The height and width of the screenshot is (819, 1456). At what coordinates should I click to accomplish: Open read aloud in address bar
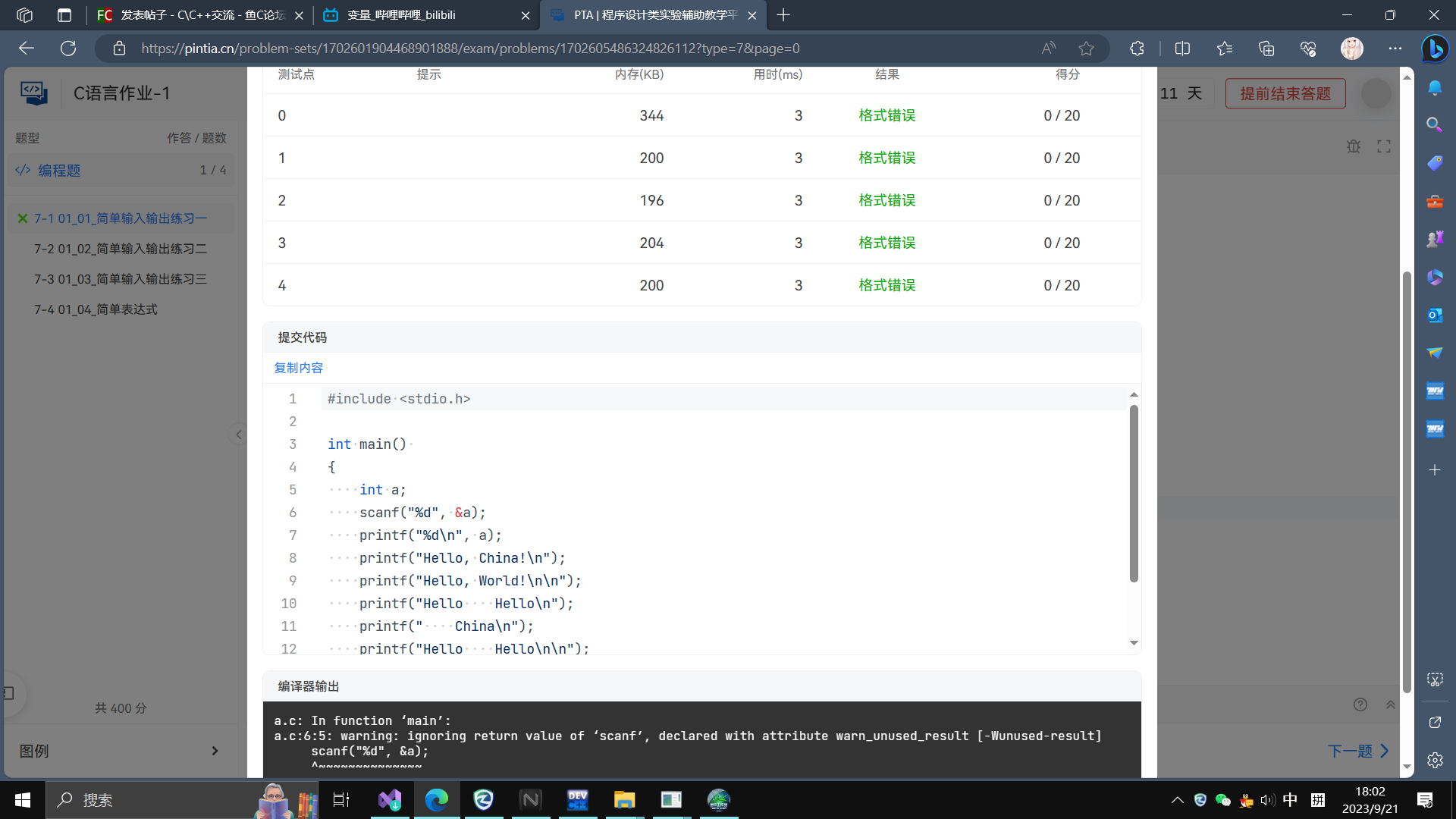(1049, 49)
